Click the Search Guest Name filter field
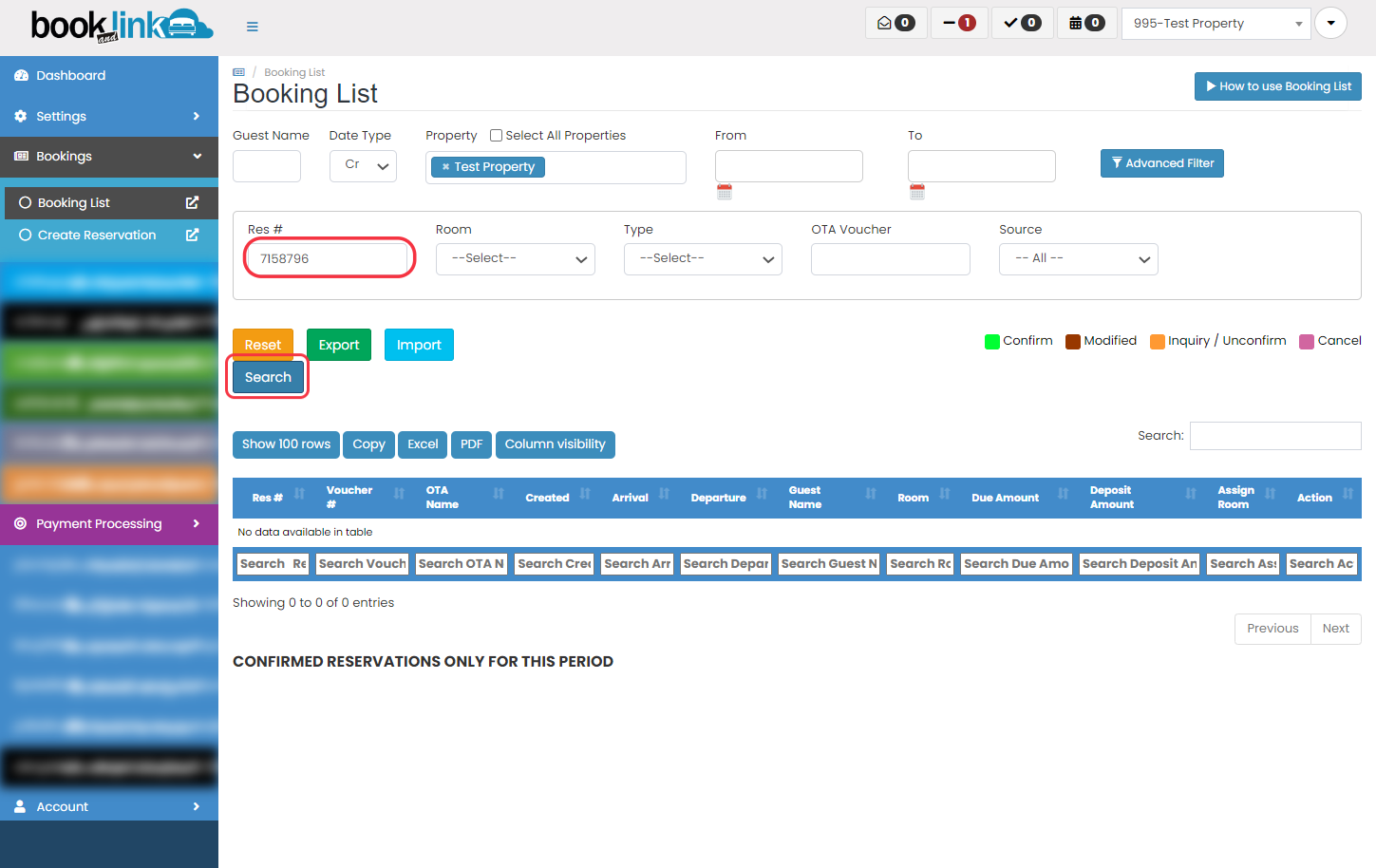 coord(829,564)
